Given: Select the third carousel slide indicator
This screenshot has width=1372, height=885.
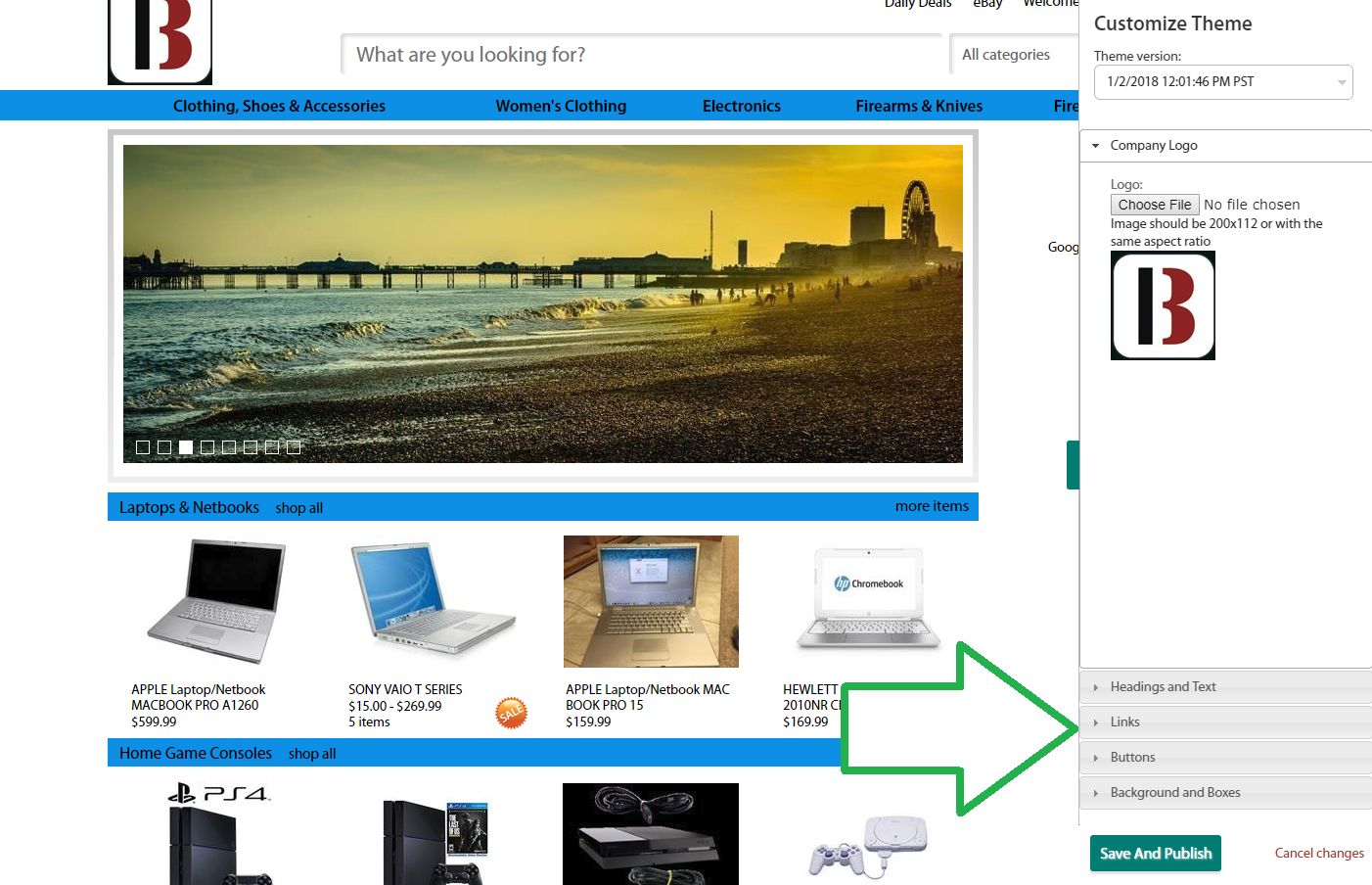Looking at the screenshot, I should point(186,447).
